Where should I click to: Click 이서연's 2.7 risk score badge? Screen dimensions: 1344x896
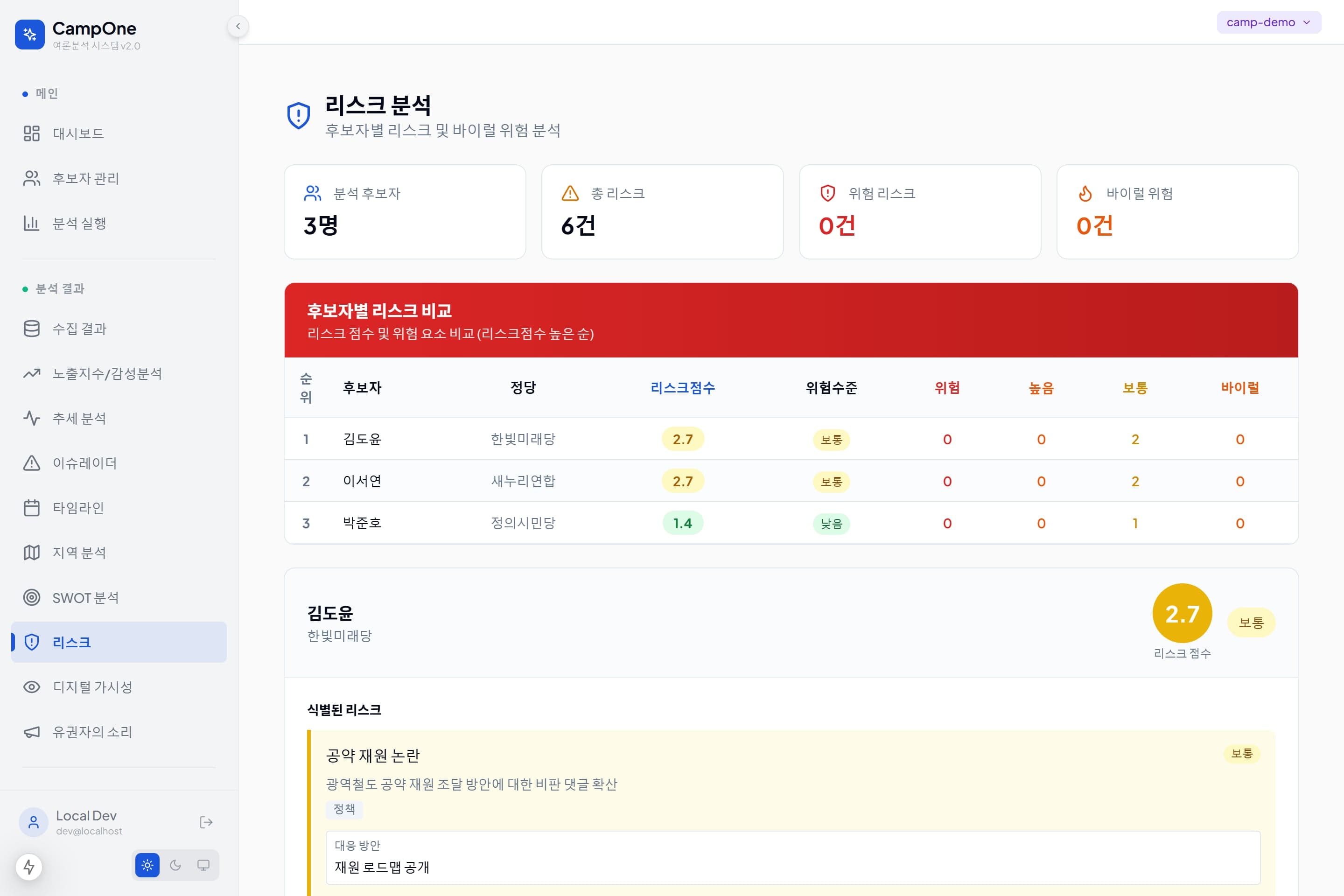683,481
